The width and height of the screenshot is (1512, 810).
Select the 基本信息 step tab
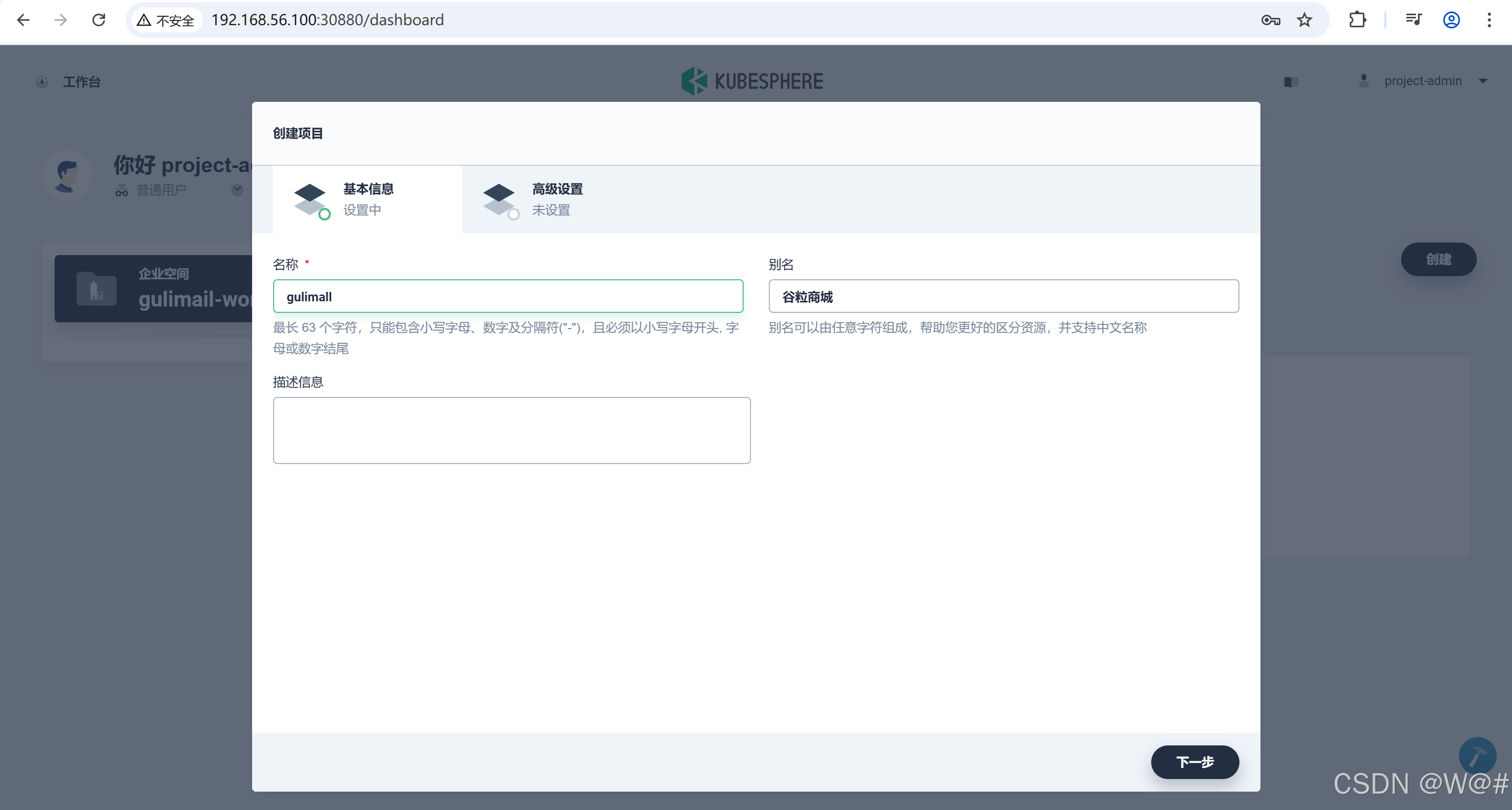click(x=368, y=199)
